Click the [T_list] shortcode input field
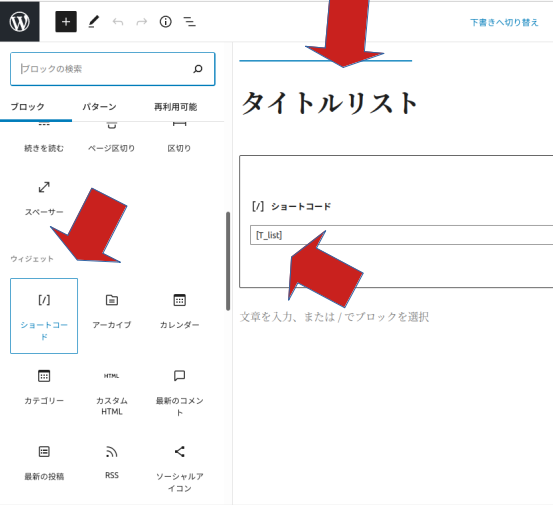Image resolution: width=553 pixels, height=505 pixels. pos(401,235)
